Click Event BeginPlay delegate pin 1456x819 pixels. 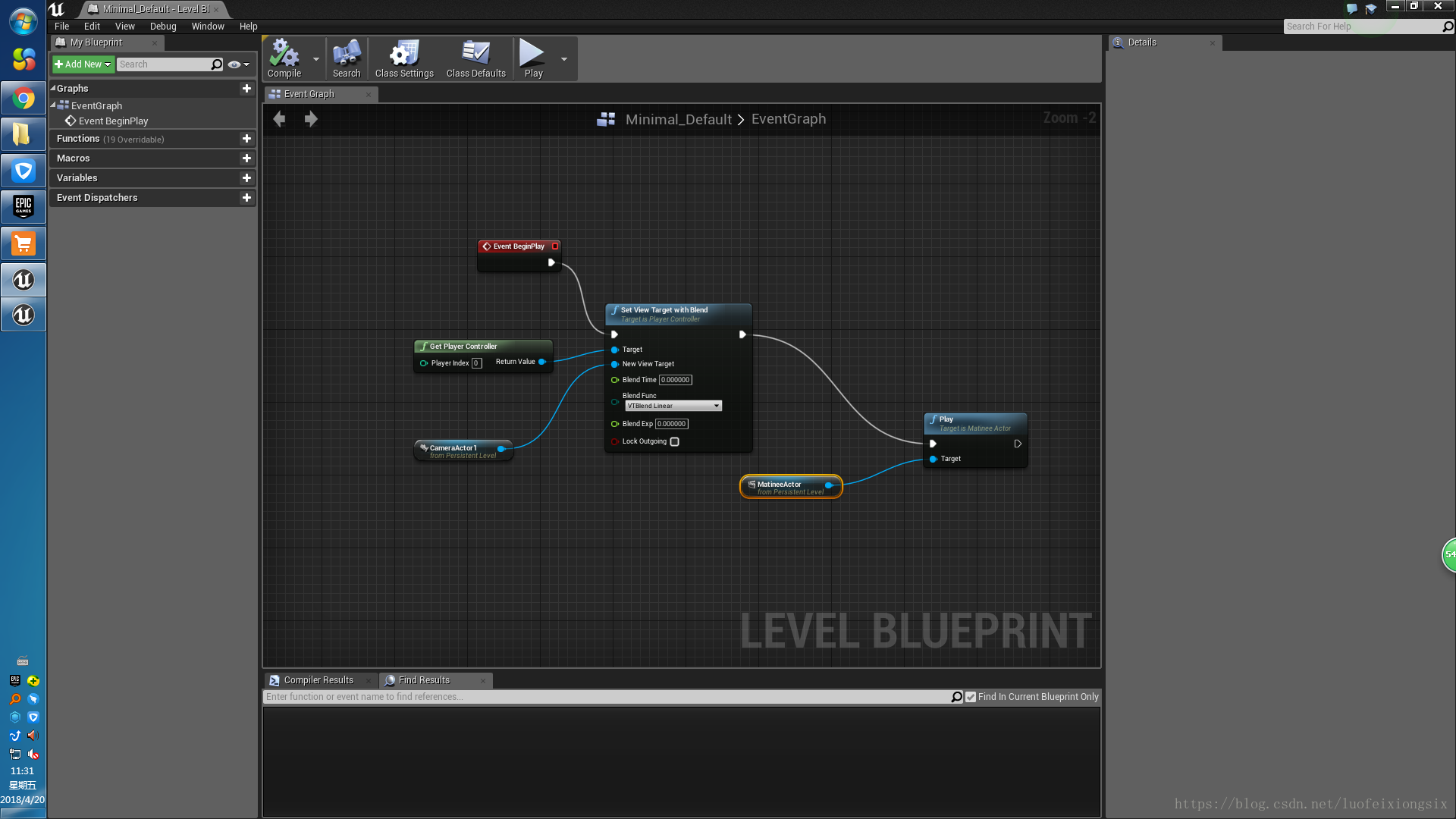(x=555, y=246)
